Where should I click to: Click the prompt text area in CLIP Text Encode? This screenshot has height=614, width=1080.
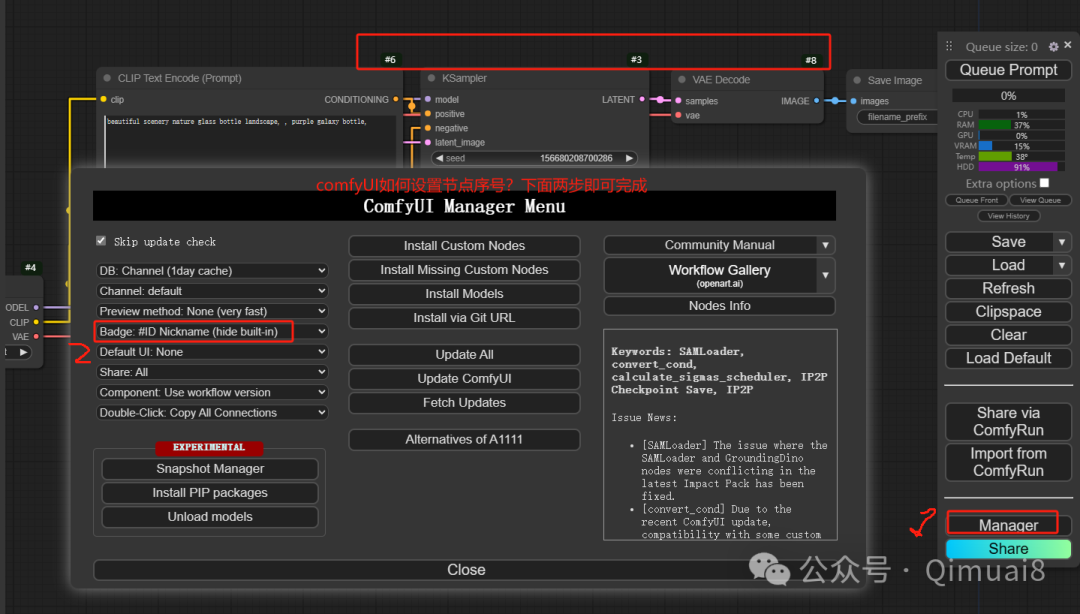[251, 141]
